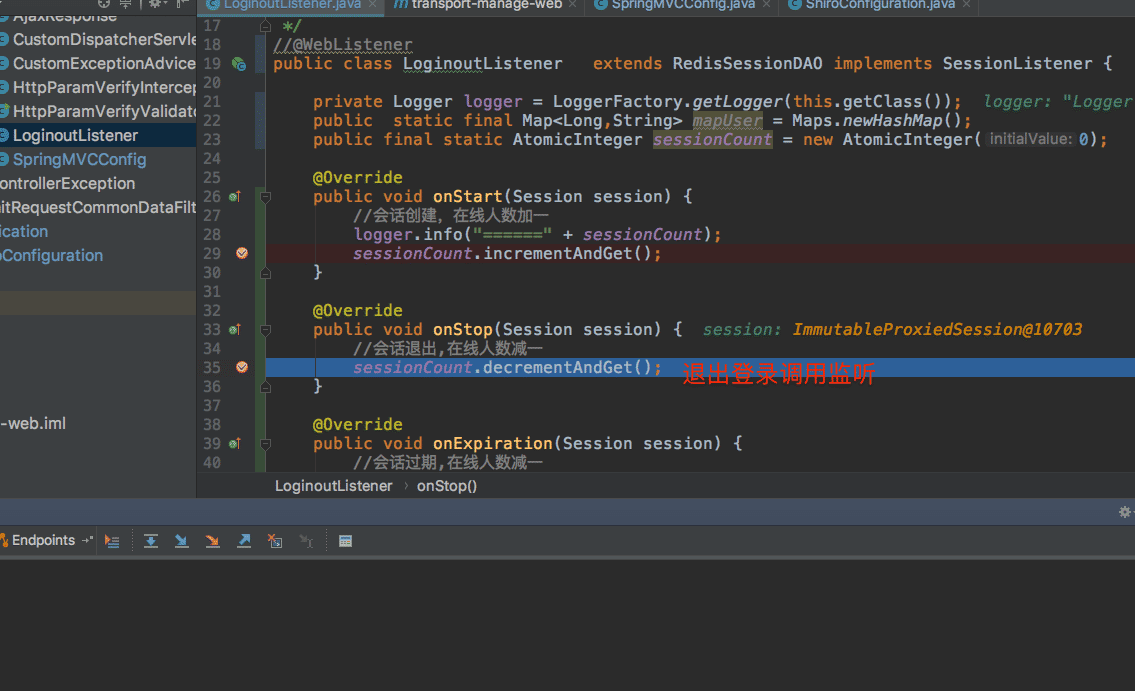Collapse the onStart method fold marker
1135x691 pixels.
[266, 197]
